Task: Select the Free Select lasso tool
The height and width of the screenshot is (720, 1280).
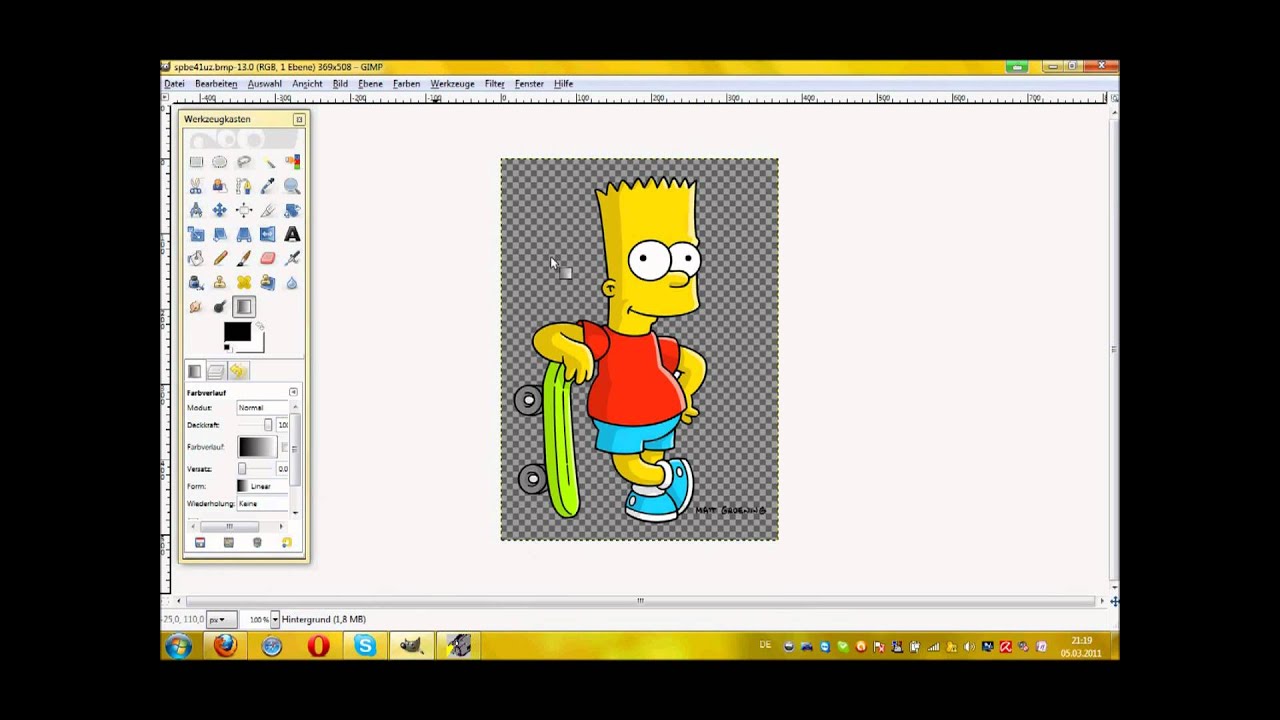Action: [244, 162]
